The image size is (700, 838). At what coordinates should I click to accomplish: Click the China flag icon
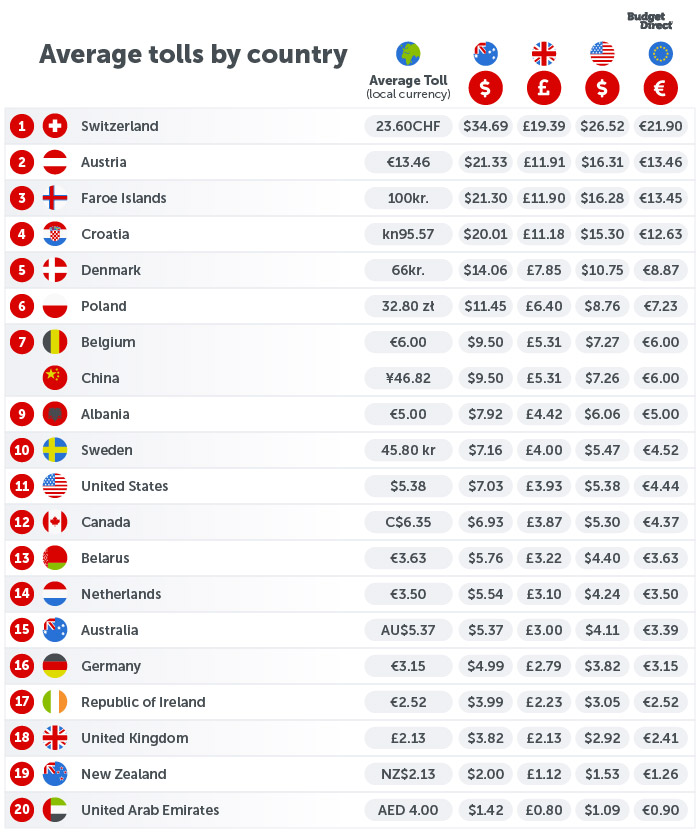[x=55, y=378]
